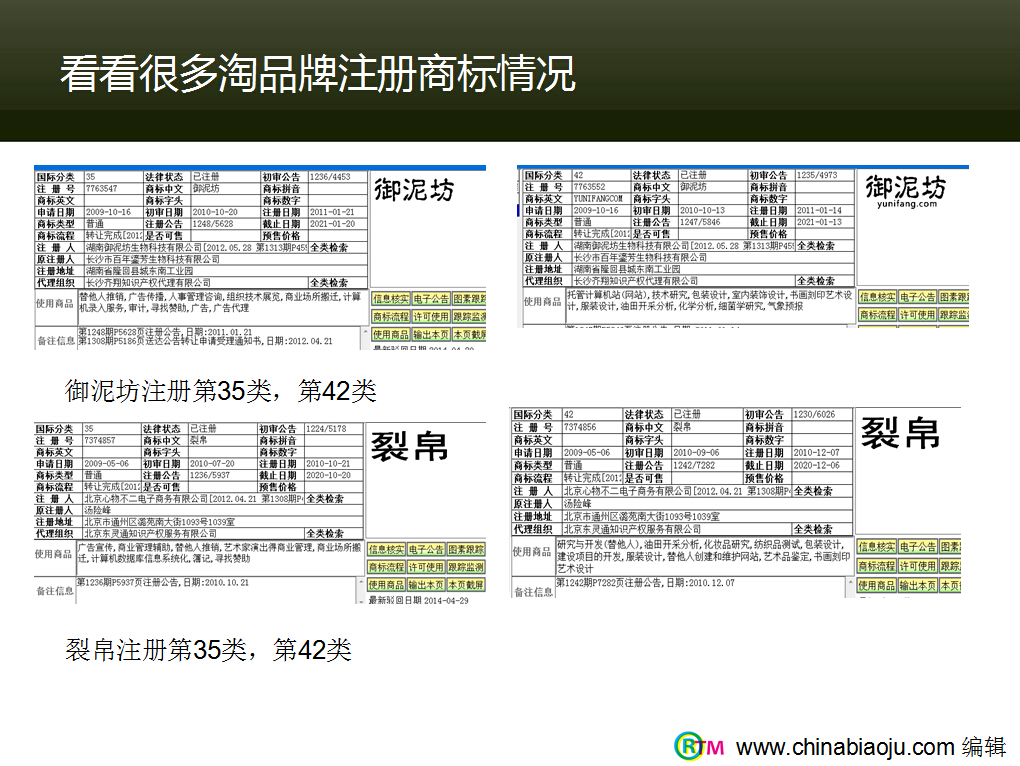This screenshot has width=1020, height=766.
Task: Click 输出本页 in the 裂帛 class 42 record
Action: (918, 585)
